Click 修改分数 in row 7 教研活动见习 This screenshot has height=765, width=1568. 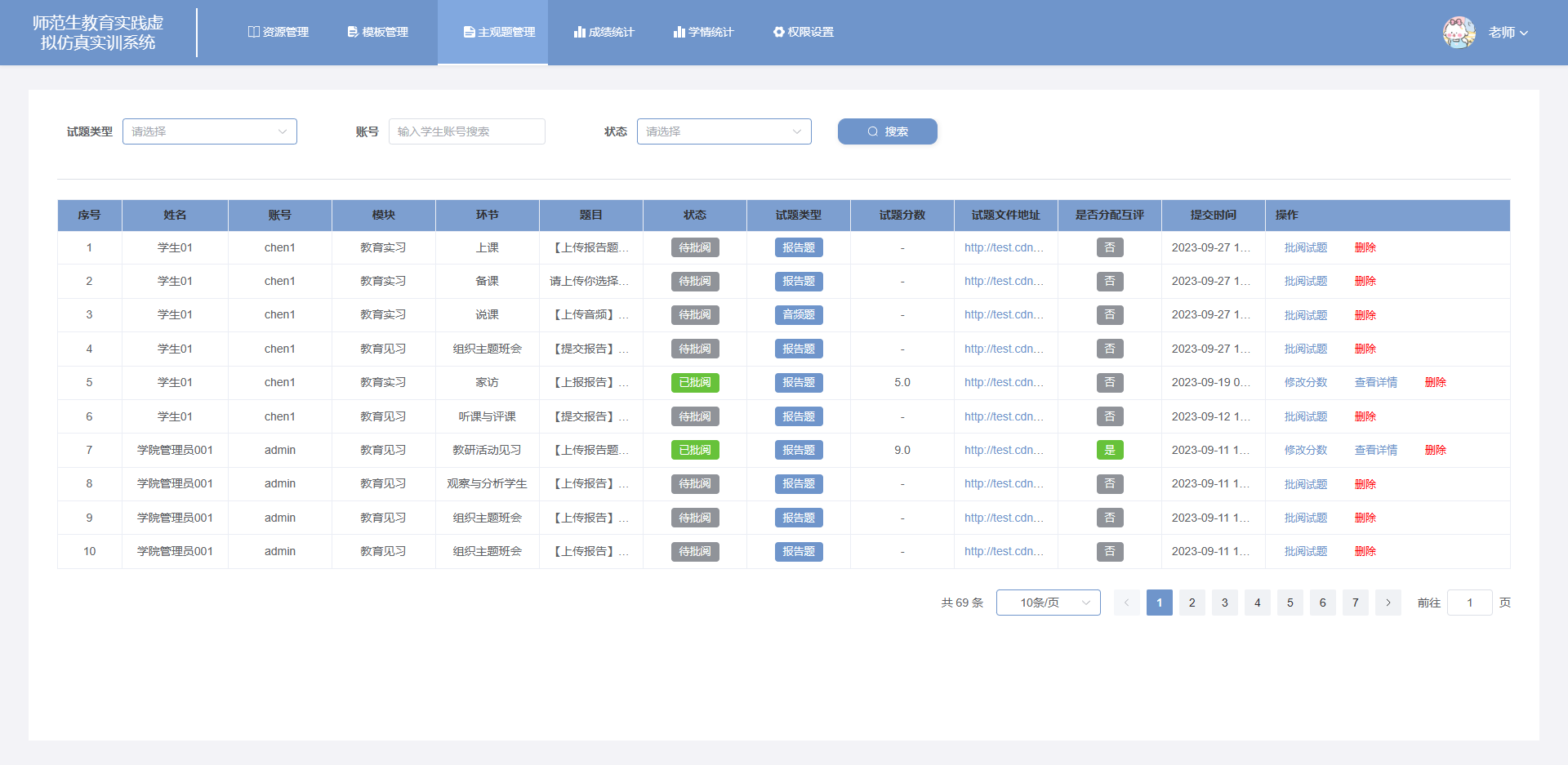[1306, 450]
